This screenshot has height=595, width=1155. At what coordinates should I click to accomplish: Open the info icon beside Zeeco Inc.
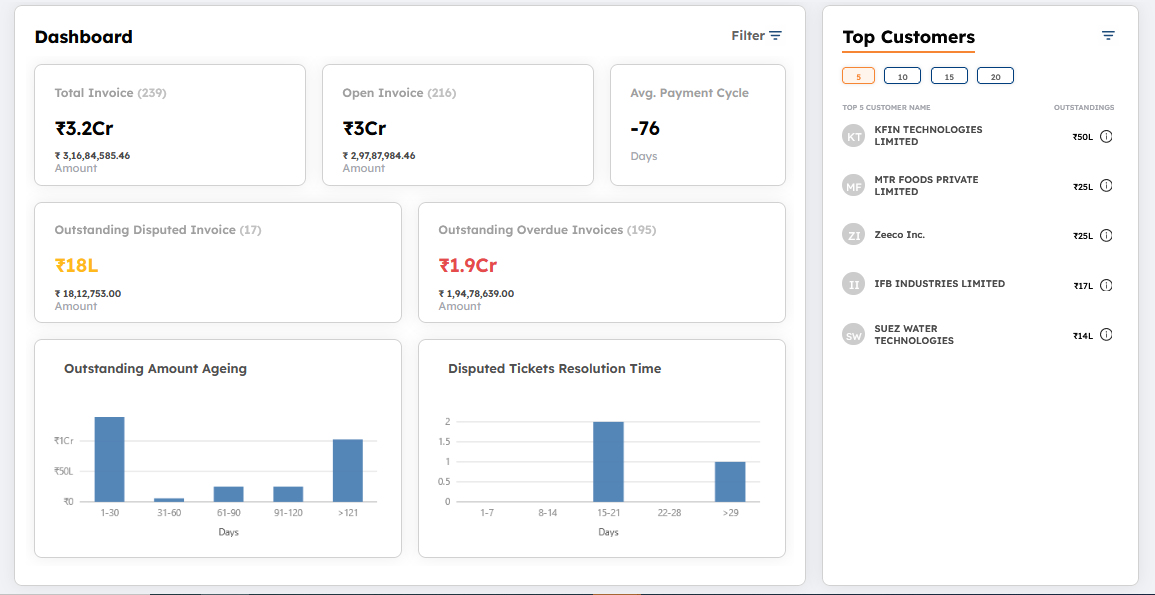tap(1106, 236)
